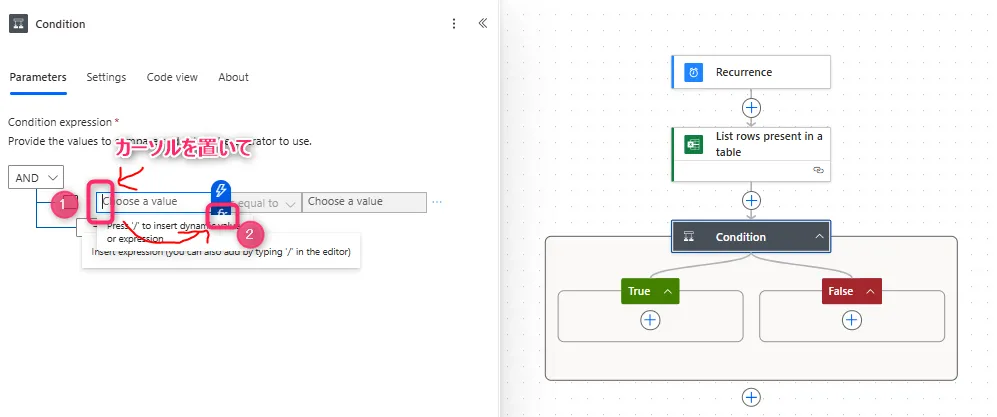The height and width of the screenshot is (417, 997).
Task: Open the Code view tab
Action: coord(172,77)
